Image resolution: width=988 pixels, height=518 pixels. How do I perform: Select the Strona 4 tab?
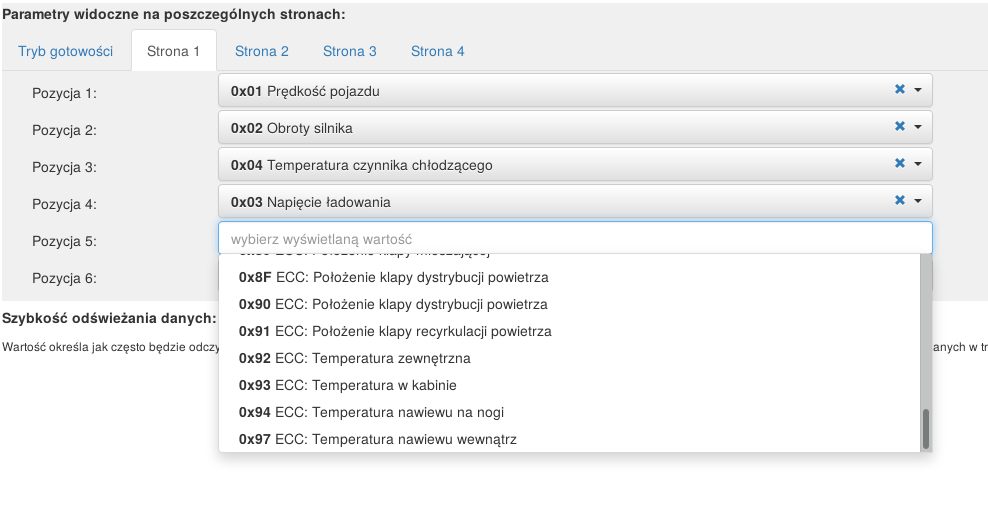tap(438, 51)
